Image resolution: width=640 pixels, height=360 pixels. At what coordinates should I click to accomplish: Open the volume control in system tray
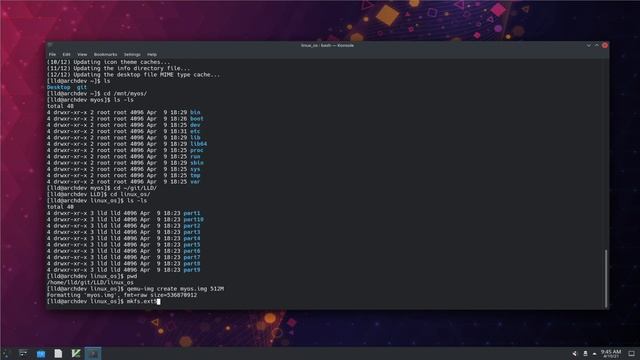575,353
